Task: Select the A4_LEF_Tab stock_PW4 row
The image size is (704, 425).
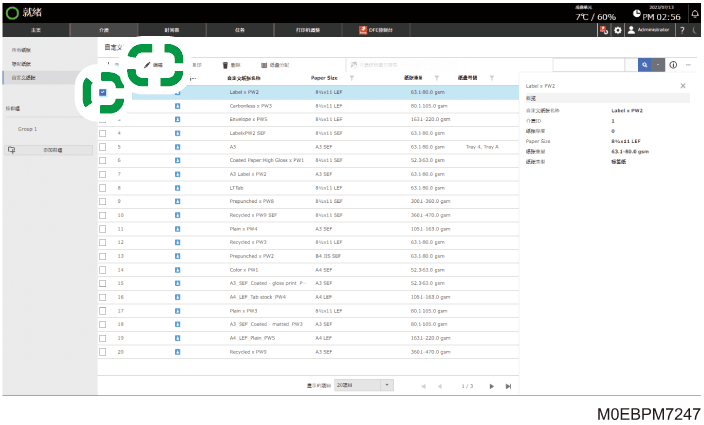Action: click(x=308, y=298)
